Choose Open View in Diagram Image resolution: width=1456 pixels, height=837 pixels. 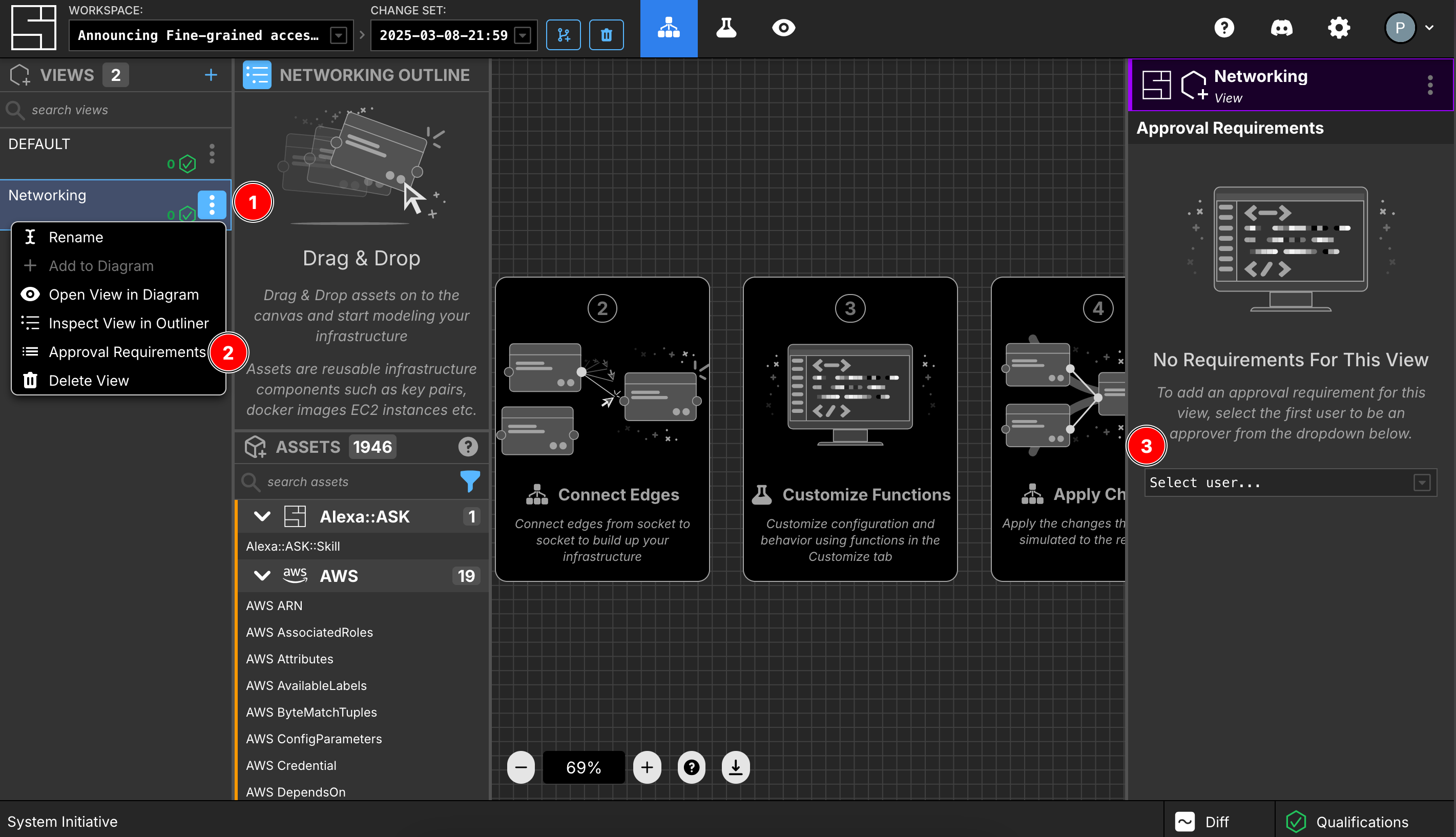118,295
